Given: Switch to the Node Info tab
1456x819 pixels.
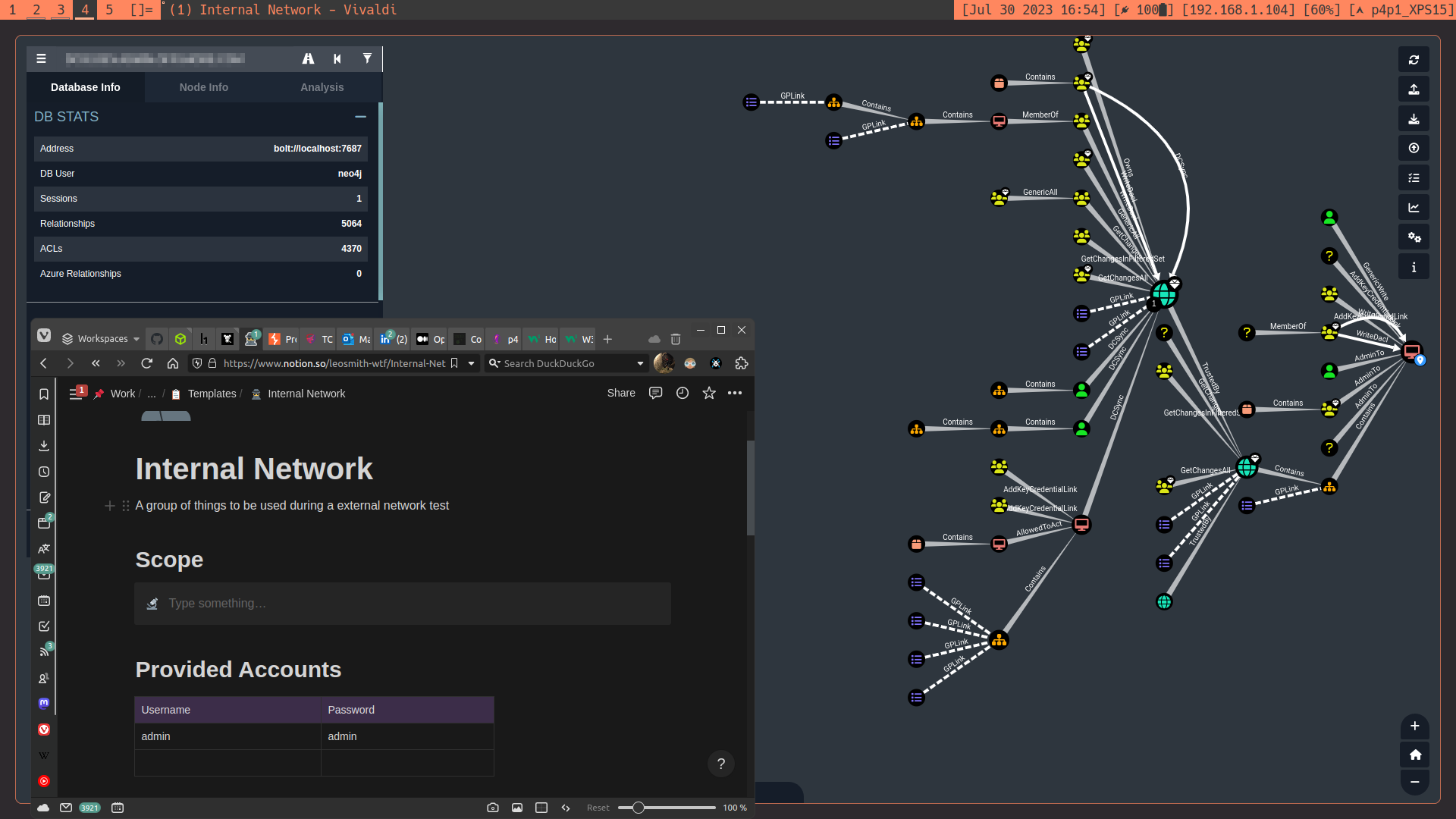Looking at the screenshot, I should coord(203,87).
